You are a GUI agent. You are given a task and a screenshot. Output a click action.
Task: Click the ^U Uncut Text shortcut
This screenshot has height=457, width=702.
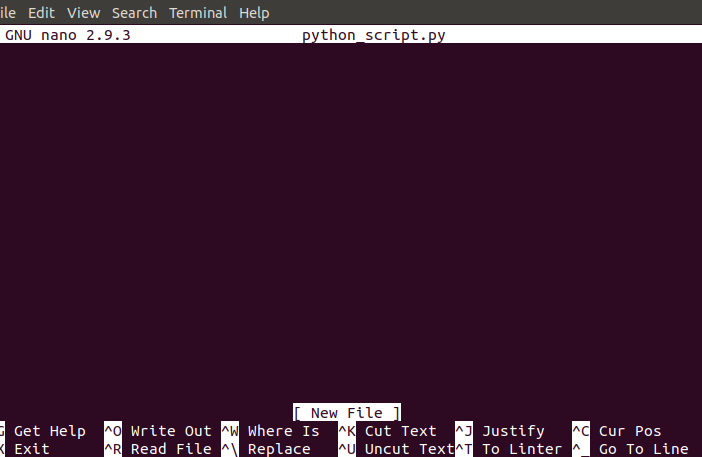tap(396, 448)
